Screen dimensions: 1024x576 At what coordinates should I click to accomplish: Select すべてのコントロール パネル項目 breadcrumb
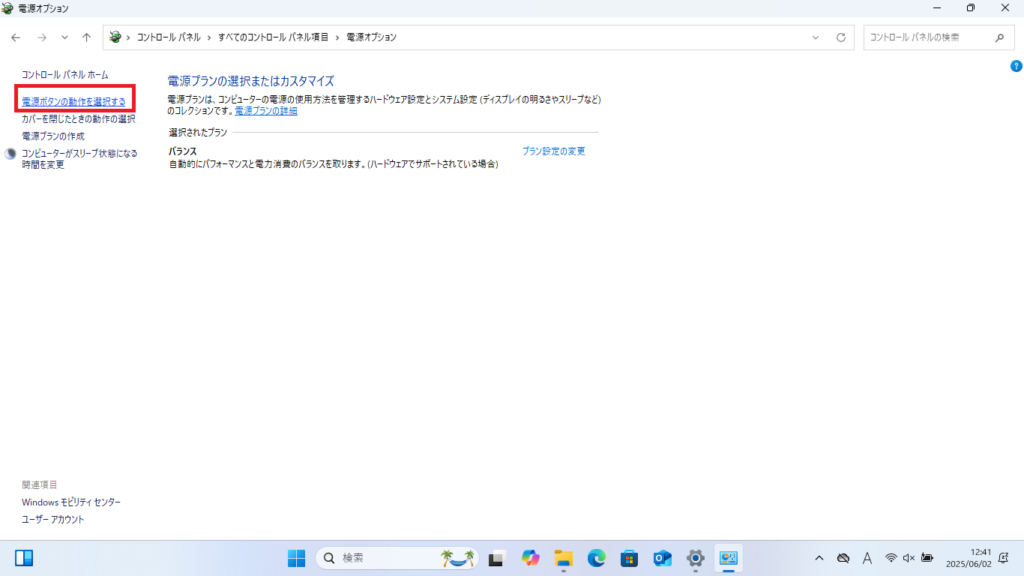(x=273, y=37)
